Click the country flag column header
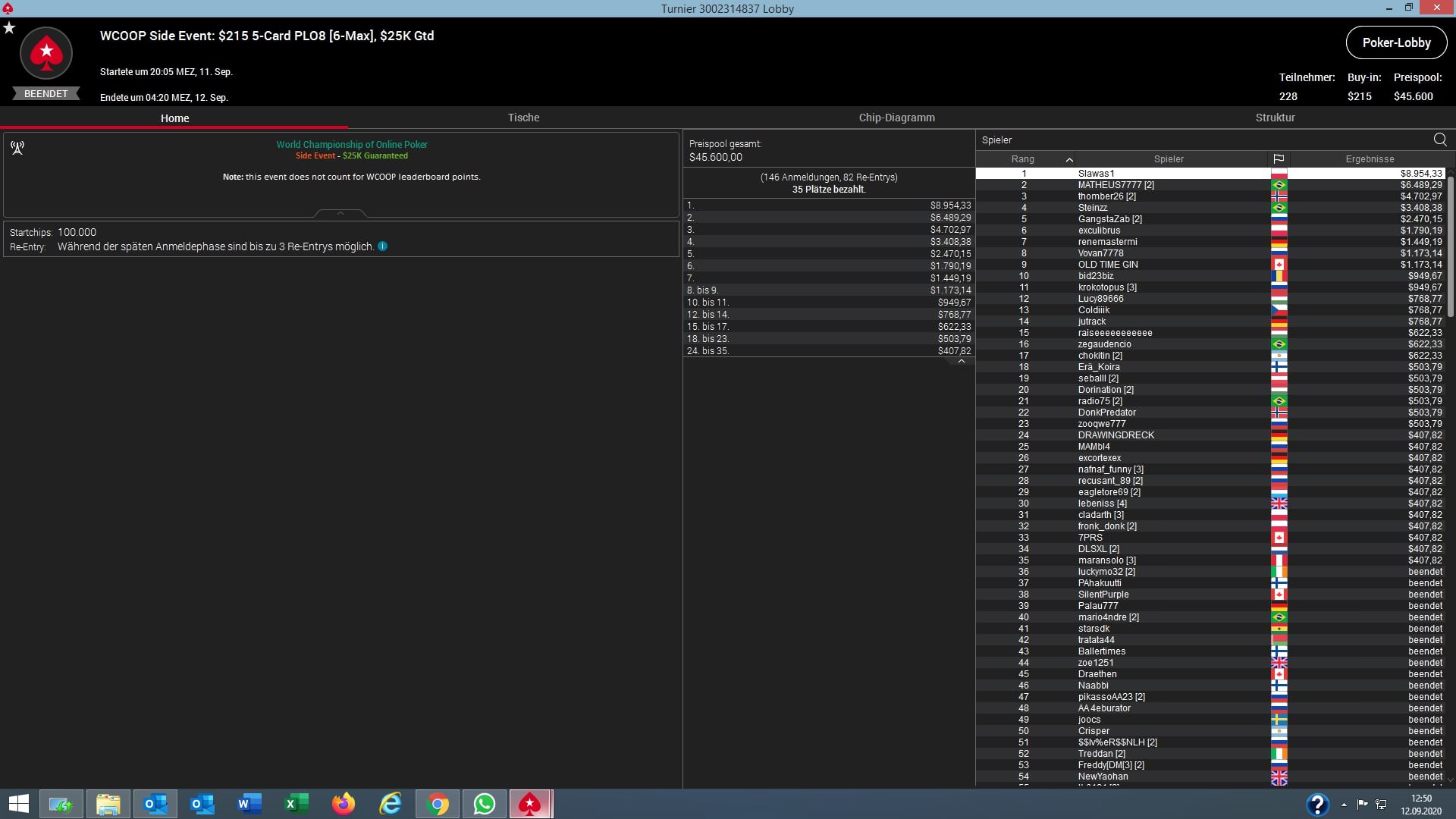This screenshot has width=1456, height=819. coord(1279,159)
